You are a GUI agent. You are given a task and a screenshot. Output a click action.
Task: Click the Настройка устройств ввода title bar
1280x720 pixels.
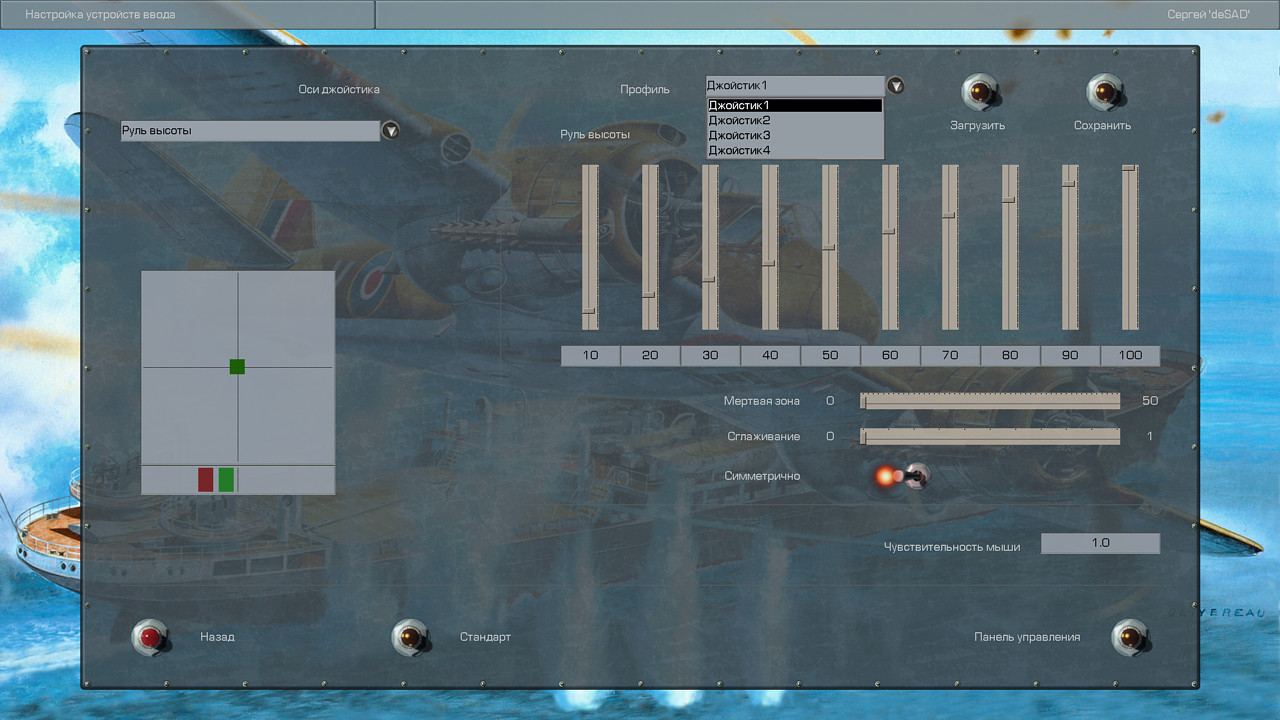pyautogui.click(x=187, y=15)
